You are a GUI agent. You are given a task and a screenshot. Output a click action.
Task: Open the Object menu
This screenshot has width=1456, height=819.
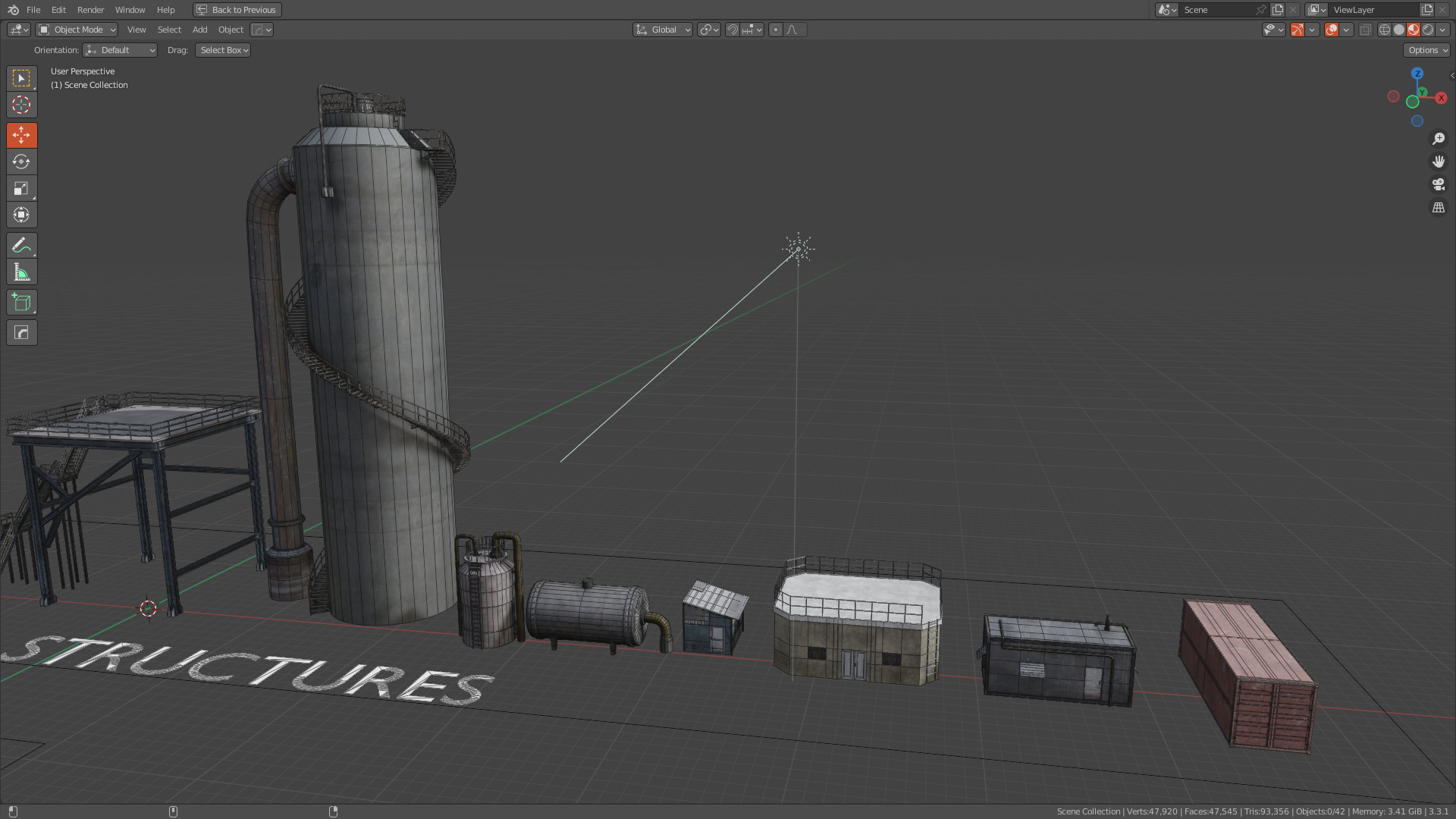(x=231, y=30)
